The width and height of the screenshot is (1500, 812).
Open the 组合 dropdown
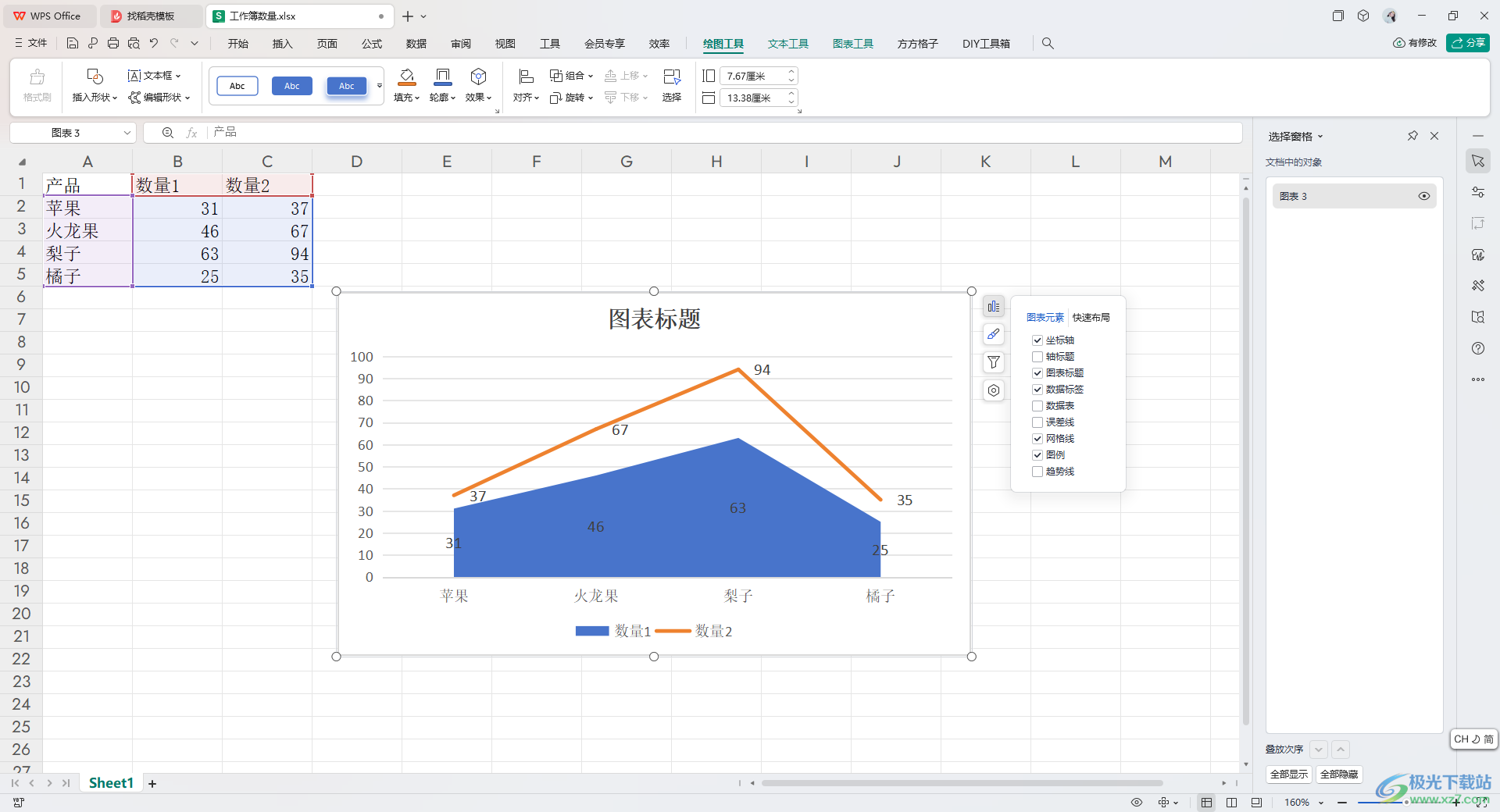(572, 76)
